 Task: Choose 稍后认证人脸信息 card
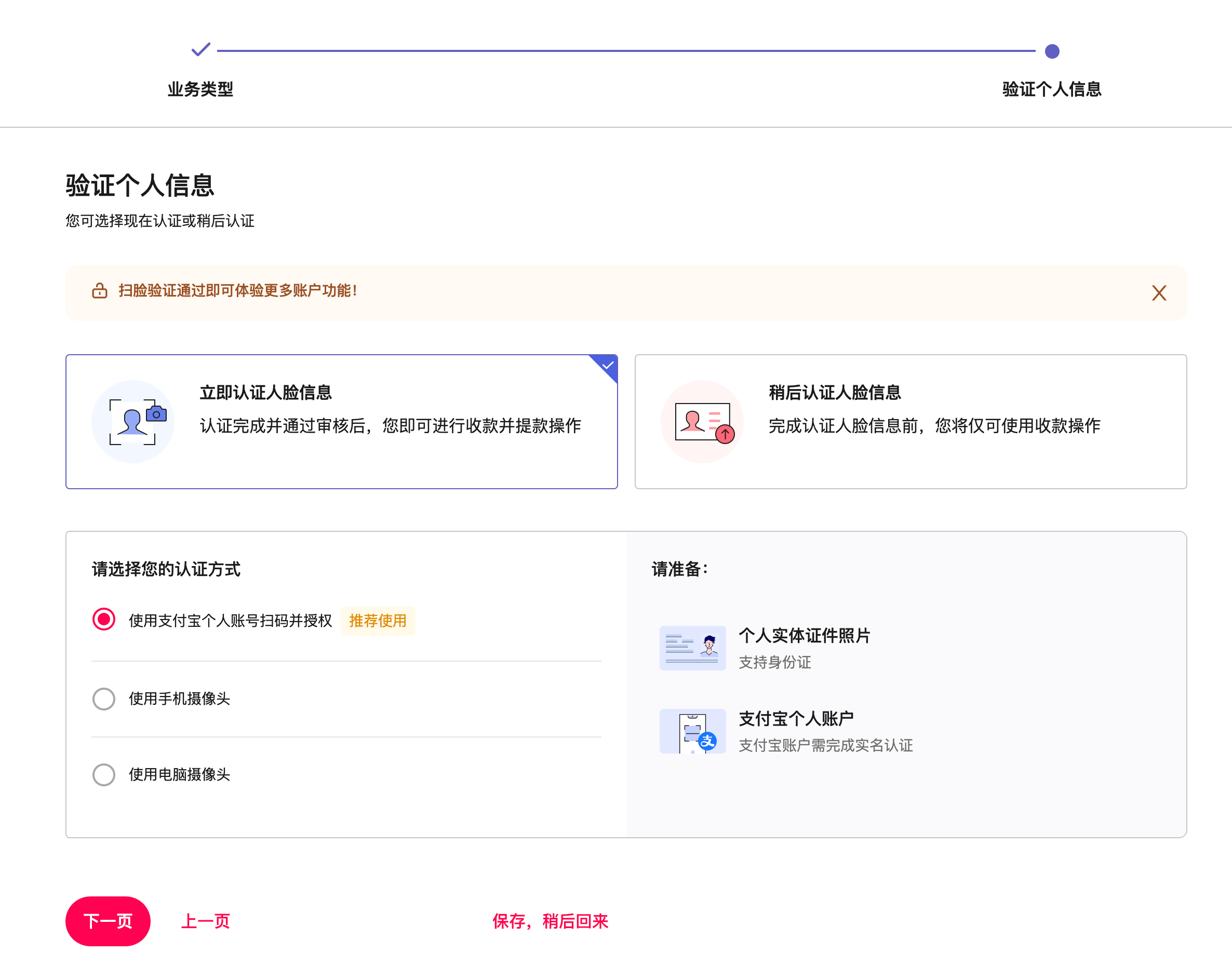pyautogui.click(x=910, y=422)
